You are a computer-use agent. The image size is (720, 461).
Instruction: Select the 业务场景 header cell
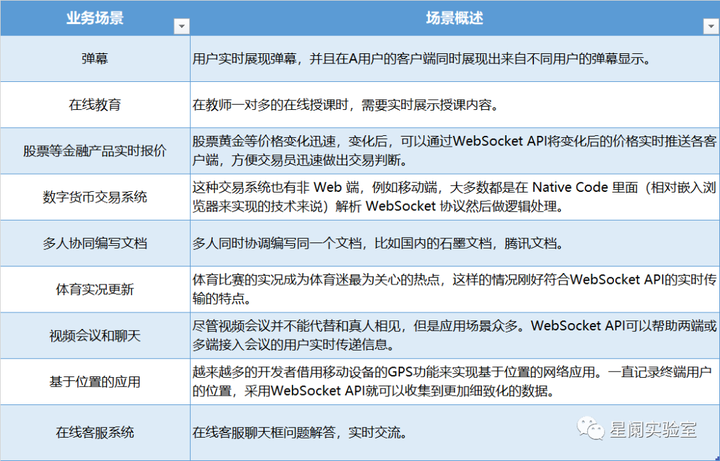(95, 17)
